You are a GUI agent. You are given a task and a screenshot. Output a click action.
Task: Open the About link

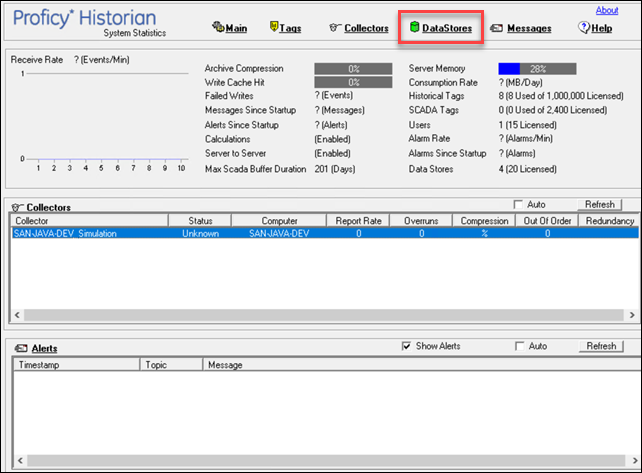tap(607, 10)
